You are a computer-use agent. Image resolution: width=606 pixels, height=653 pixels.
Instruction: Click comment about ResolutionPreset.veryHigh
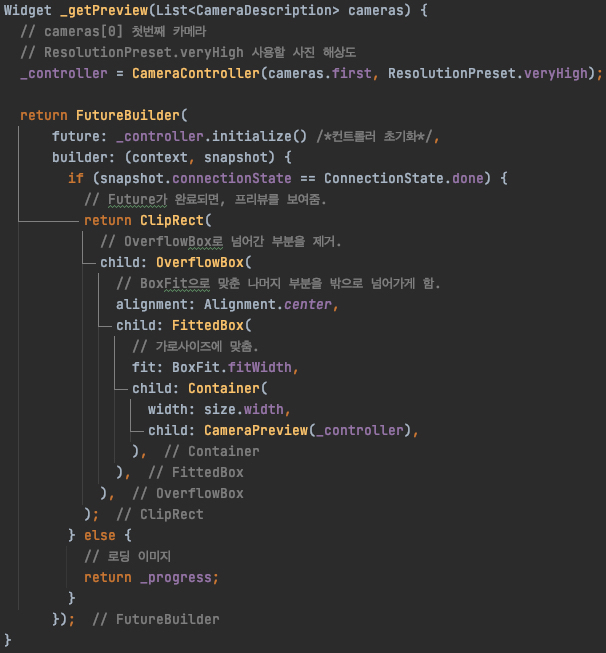[188, 52]
